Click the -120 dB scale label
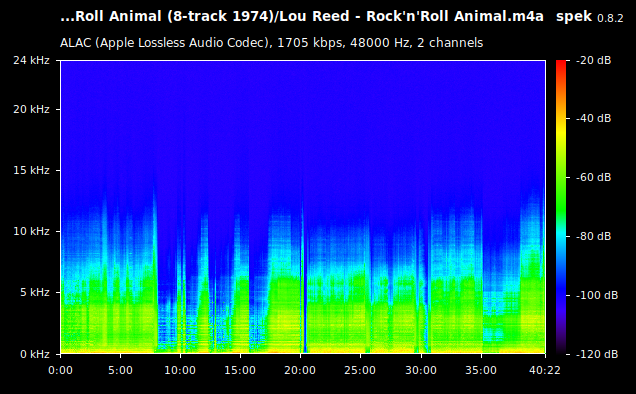Screen dimensions: 636x394 click(597, 354)
